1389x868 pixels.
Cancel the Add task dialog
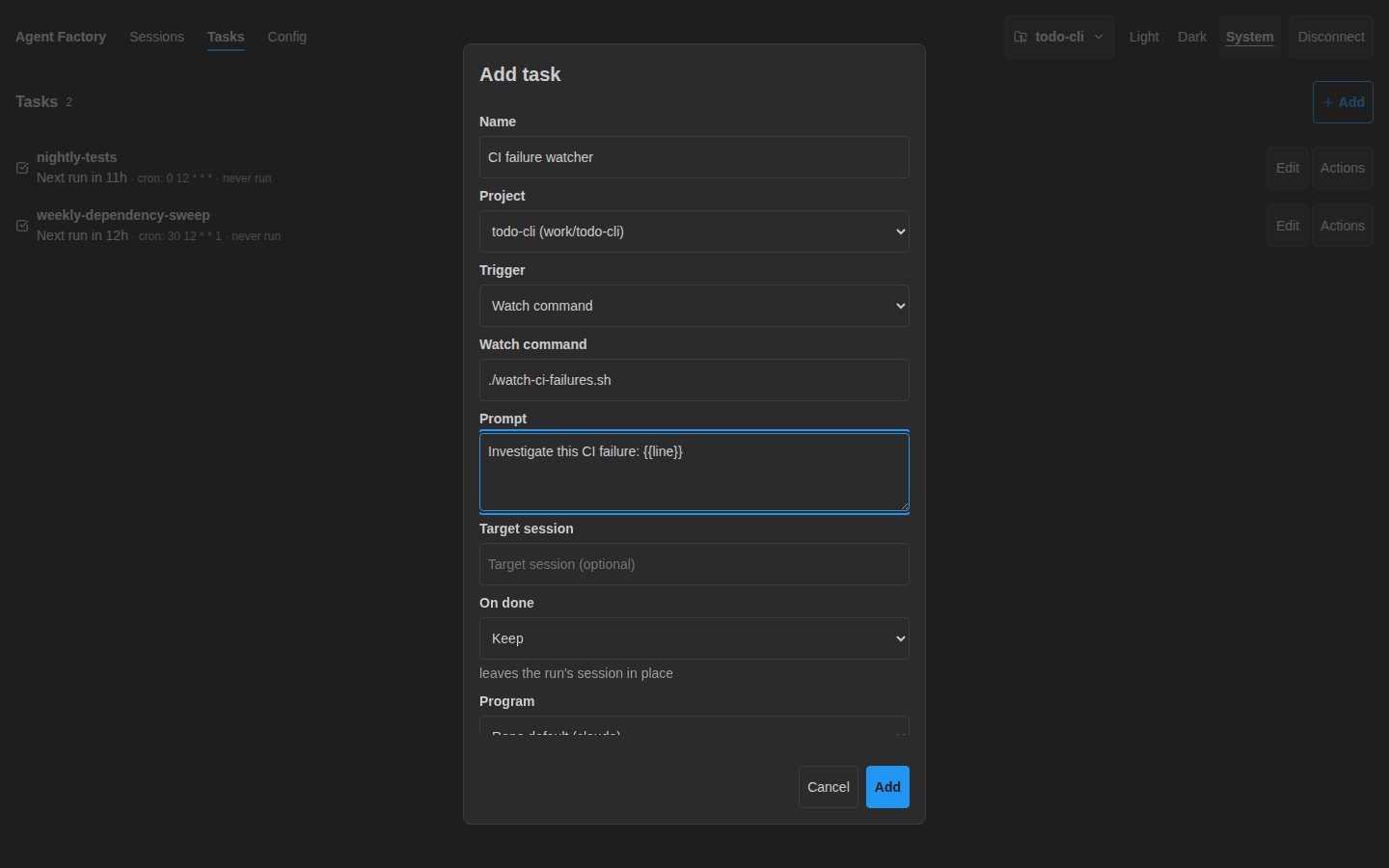pos(829,787)
